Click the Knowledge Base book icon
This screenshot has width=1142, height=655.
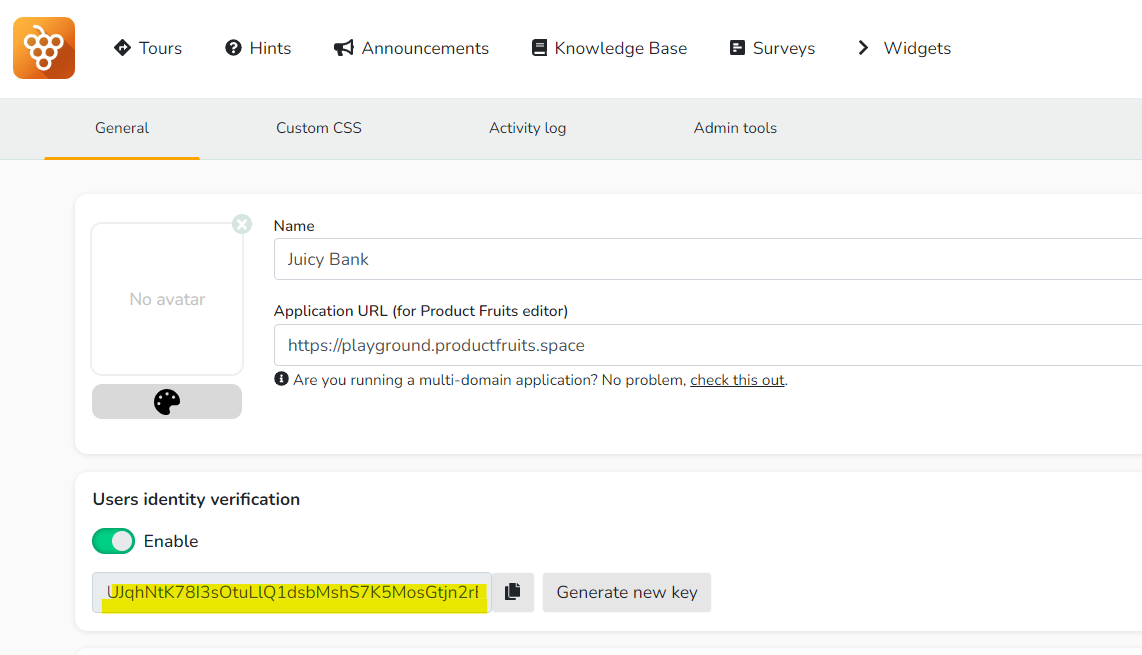coord(540,48)
